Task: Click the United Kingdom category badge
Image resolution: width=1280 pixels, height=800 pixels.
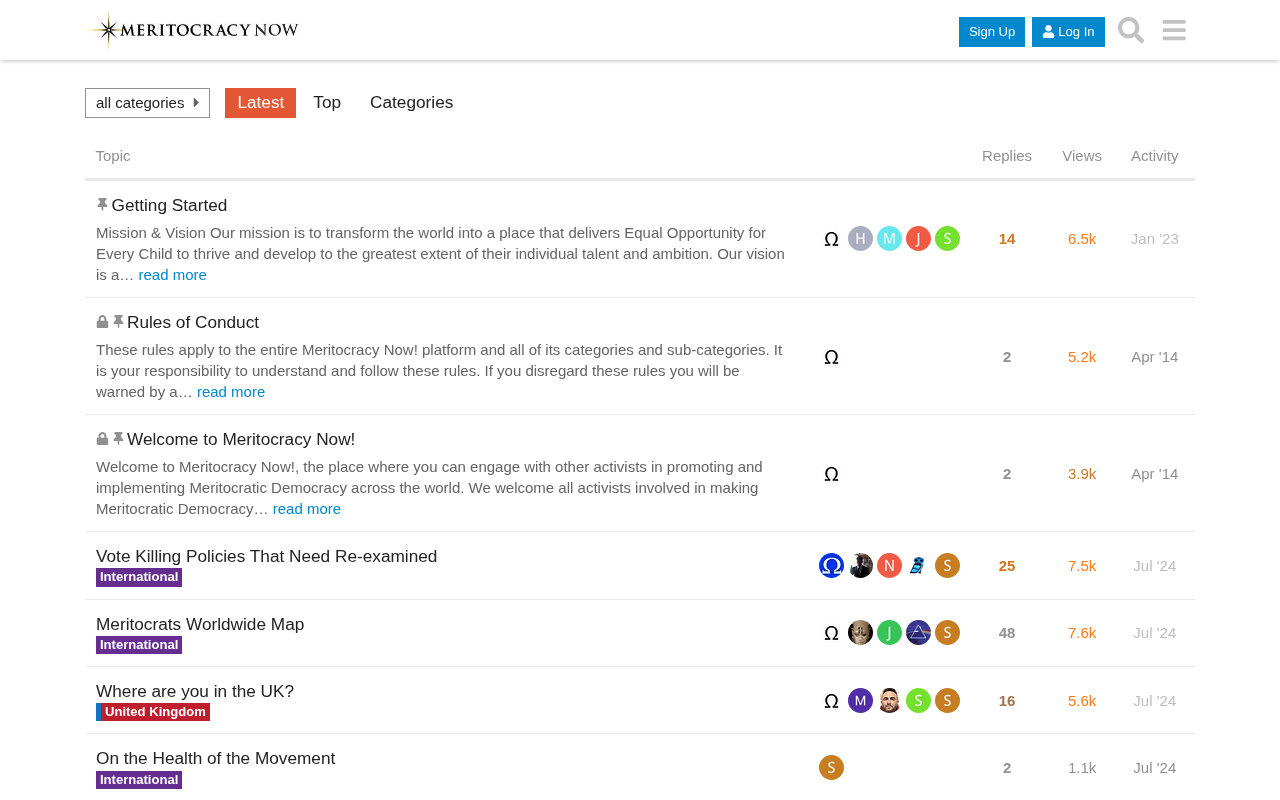Action: [153, 712]
